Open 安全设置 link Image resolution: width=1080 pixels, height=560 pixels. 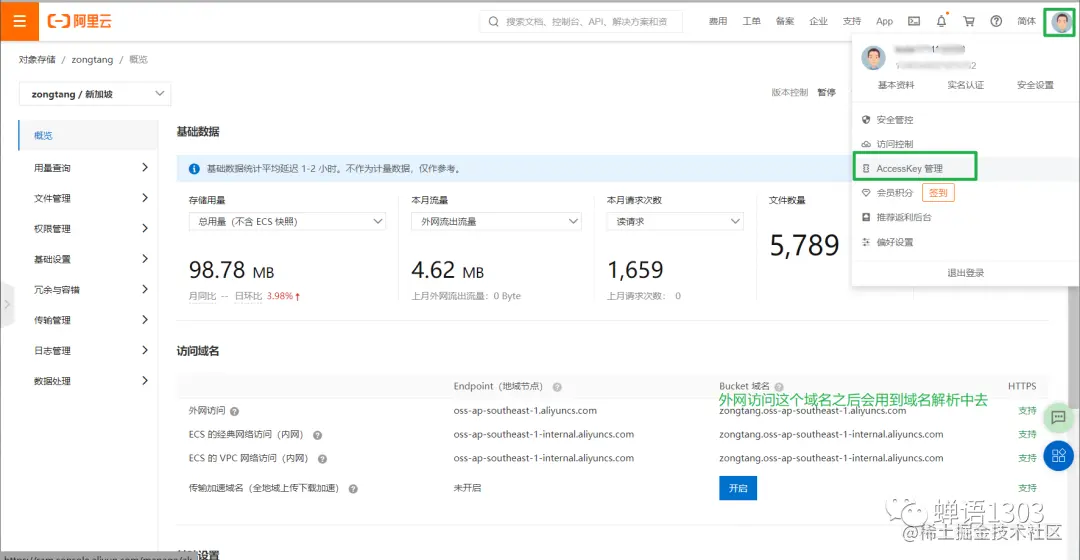click(x=1035, y=85)
